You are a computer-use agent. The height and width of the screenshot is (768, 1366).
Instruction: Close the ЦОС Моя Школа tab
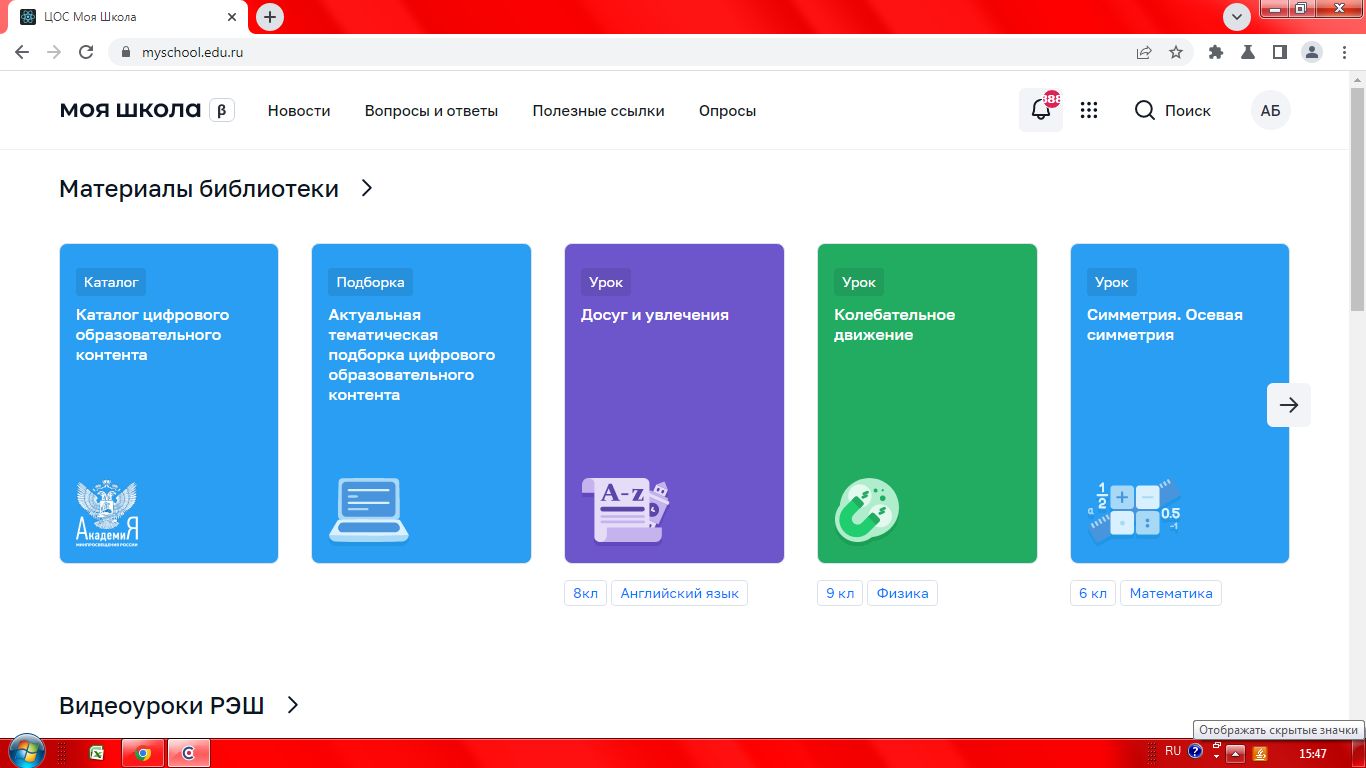click(x=231, y=17)
